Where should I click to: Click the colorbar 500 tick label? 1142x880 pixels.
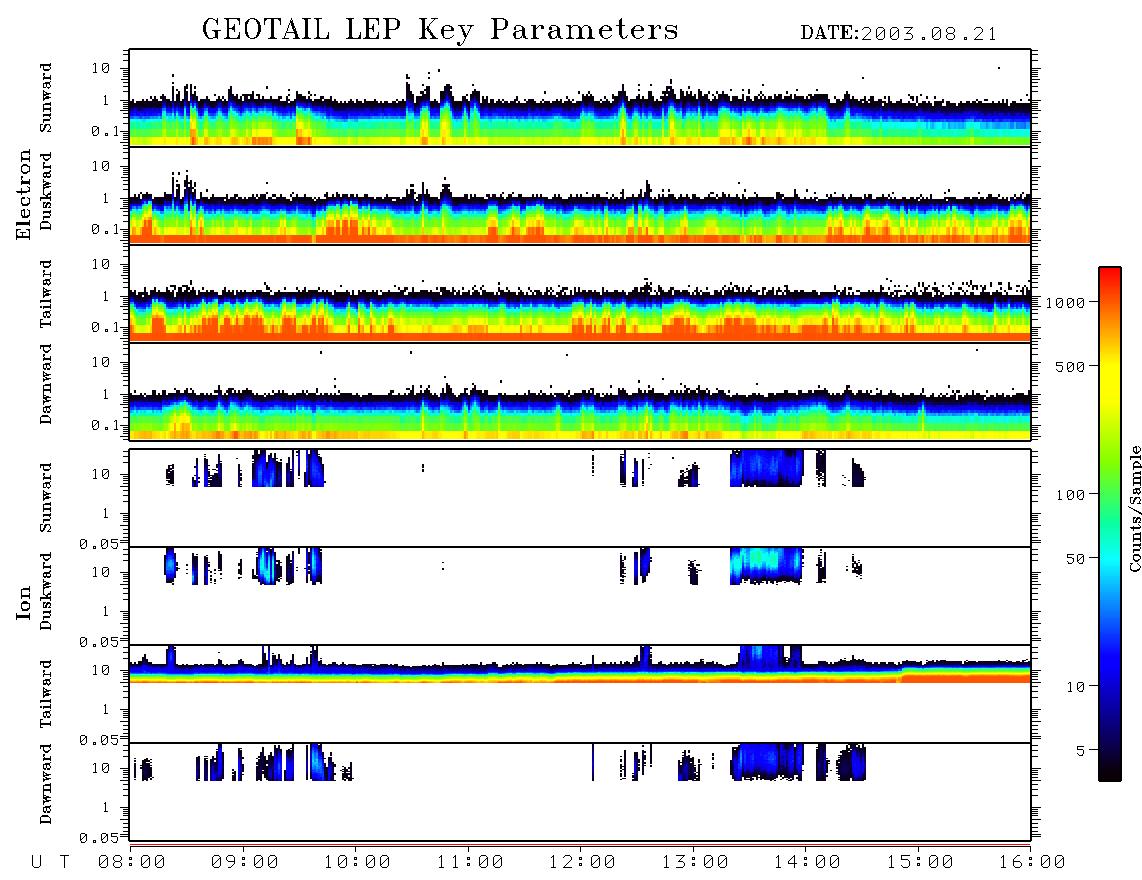(1071, 366)
